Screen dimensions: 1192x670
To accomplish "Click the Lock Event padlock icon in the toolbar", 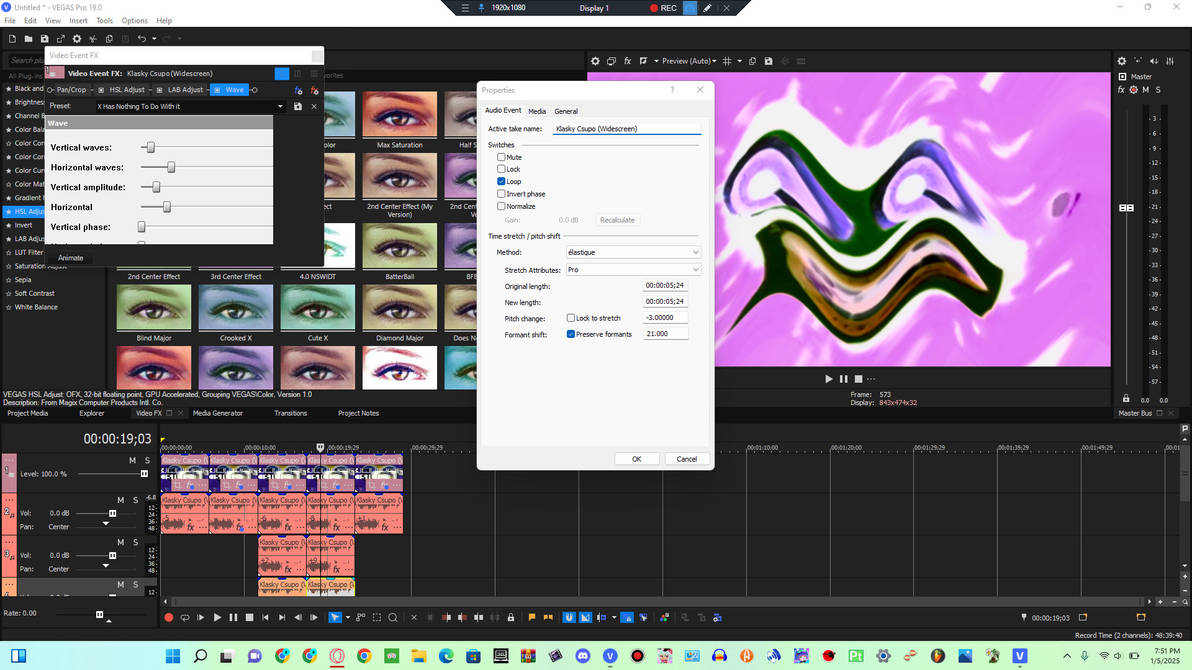I will click(511, 618).
